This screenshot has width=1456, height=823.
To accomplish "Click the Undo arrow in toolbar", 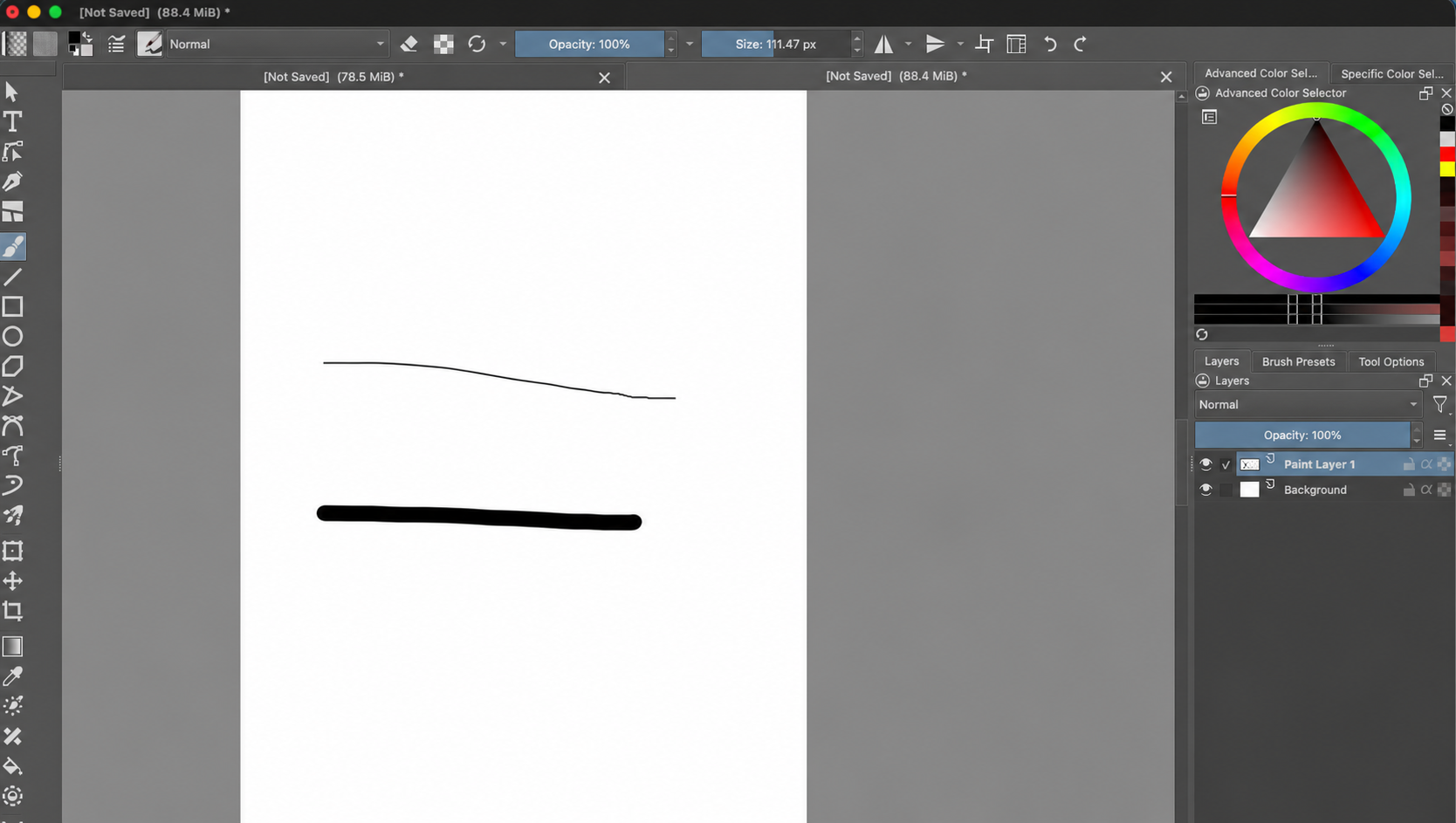I will pyautogui.click(x=1050, y=44).
